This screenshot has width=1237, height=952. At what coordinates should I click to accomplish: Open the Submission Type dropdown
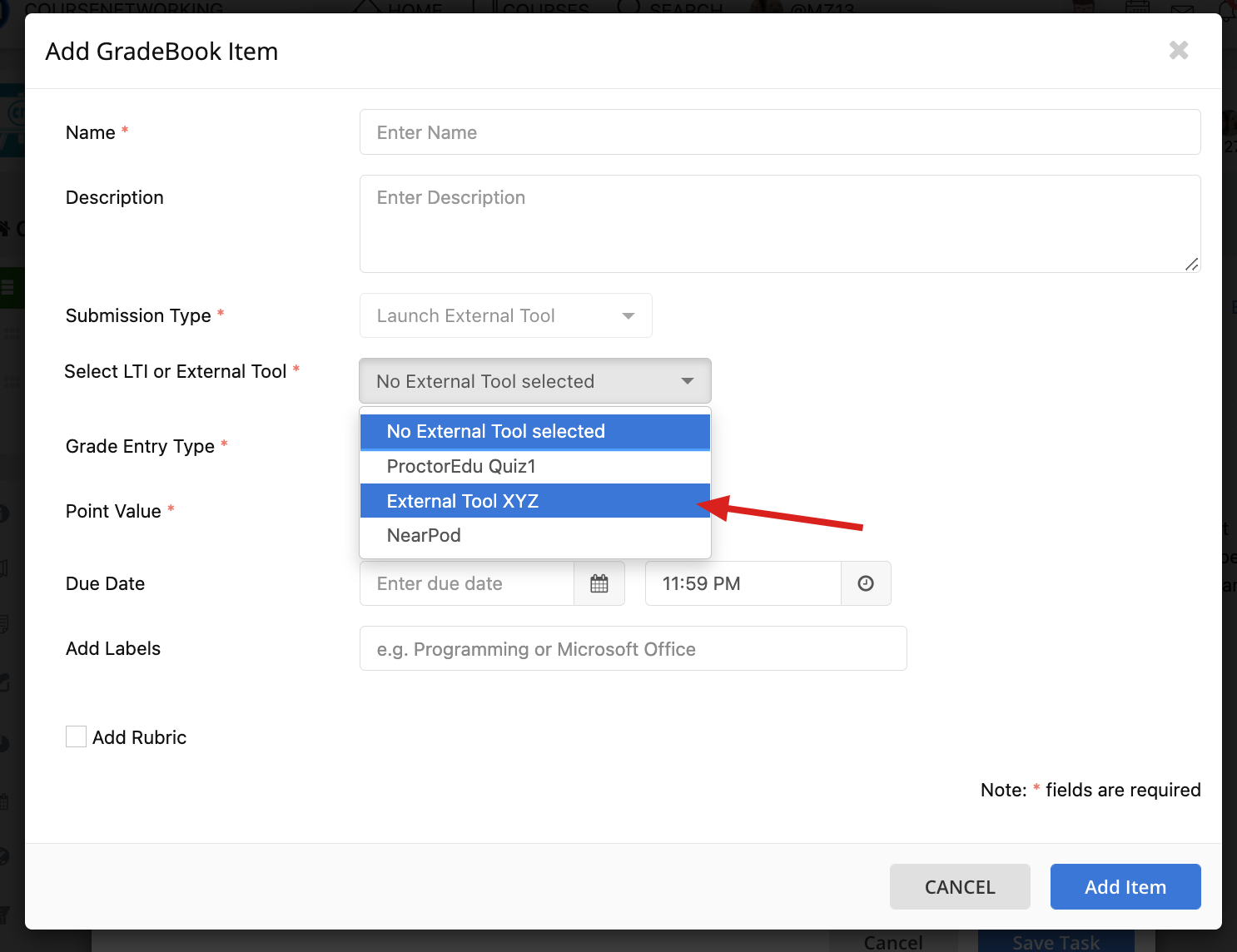click(x=505, y=315)
